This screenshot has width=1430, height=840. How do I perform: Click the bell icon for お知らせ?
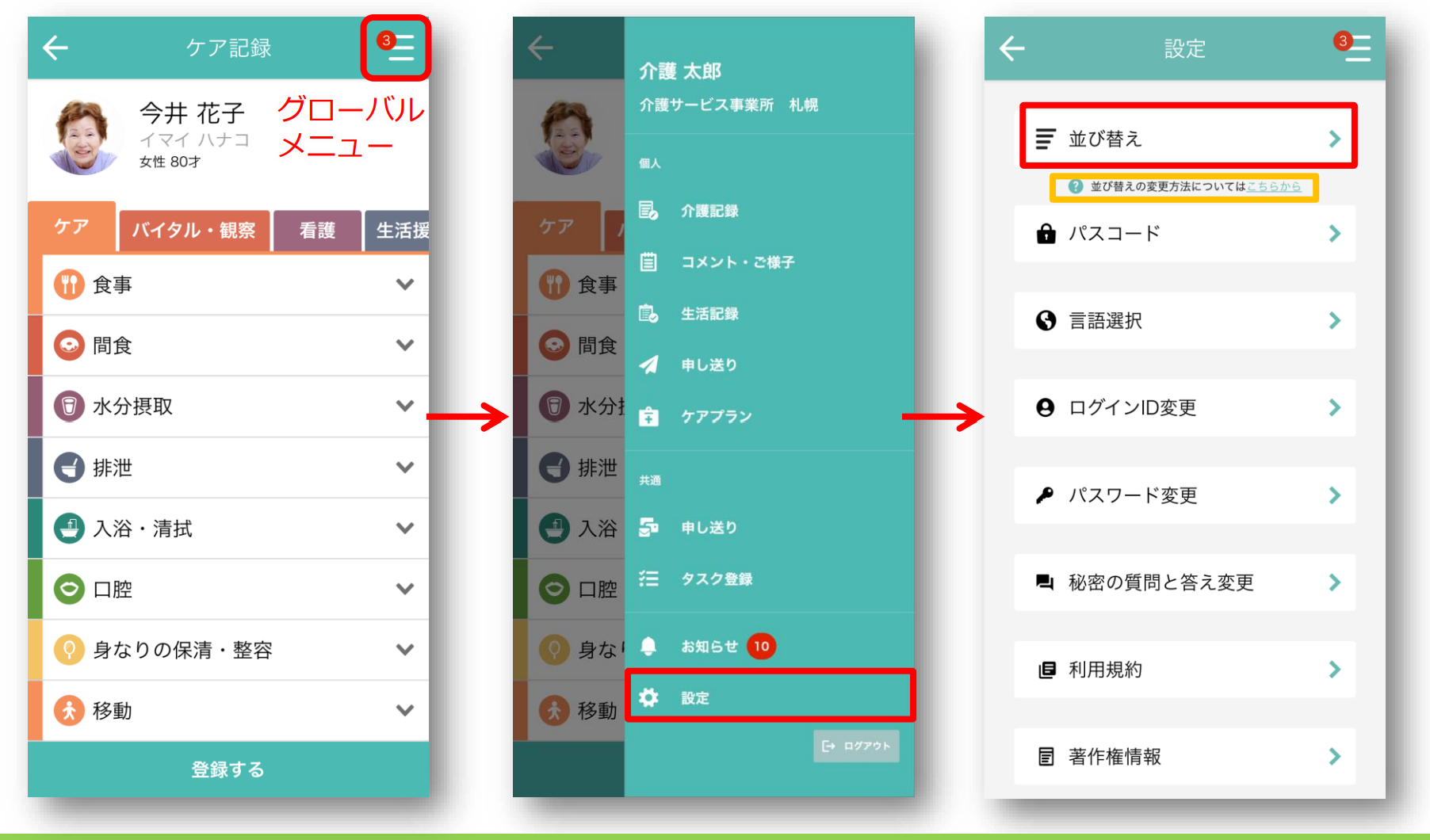tap(648, 646)
